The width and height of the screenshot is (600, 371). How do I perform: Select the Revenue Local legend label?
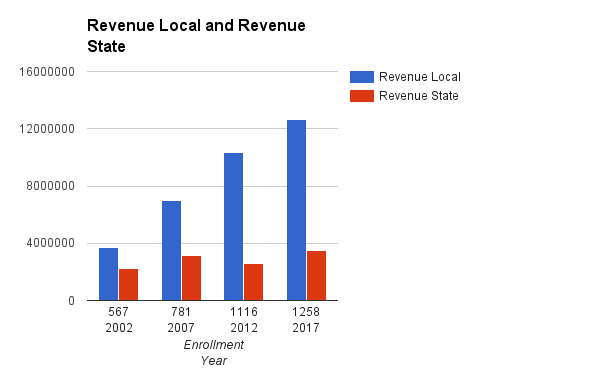[420, 77]
